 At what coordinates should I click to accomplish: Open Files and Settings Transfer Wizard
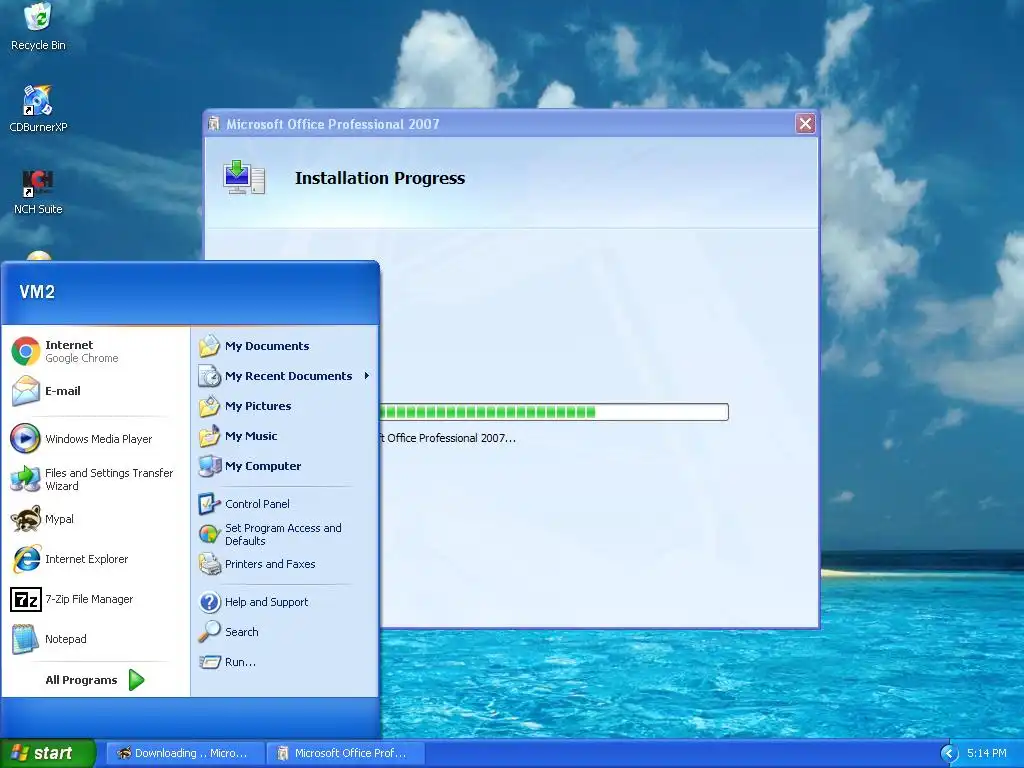pyautogui.click(x=91, y=479)
